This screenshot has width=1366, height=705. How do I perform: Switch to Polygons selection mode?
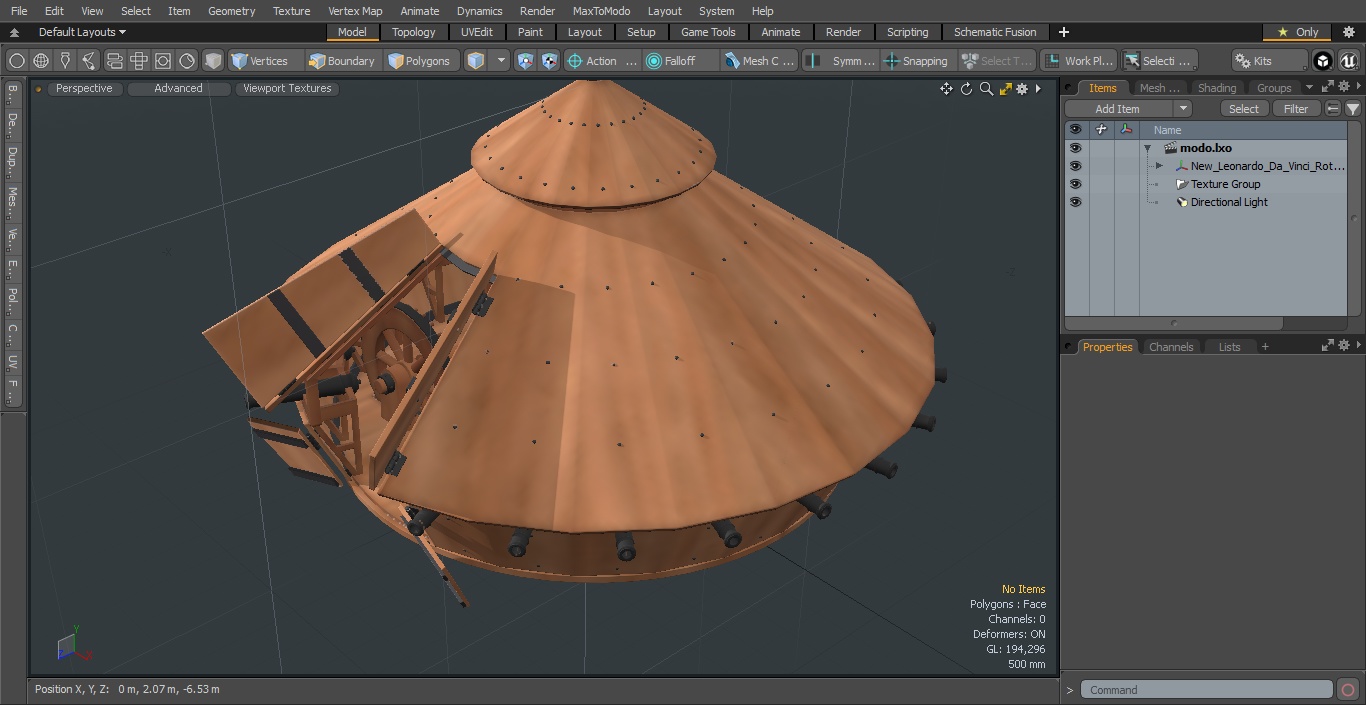[420, 61]
